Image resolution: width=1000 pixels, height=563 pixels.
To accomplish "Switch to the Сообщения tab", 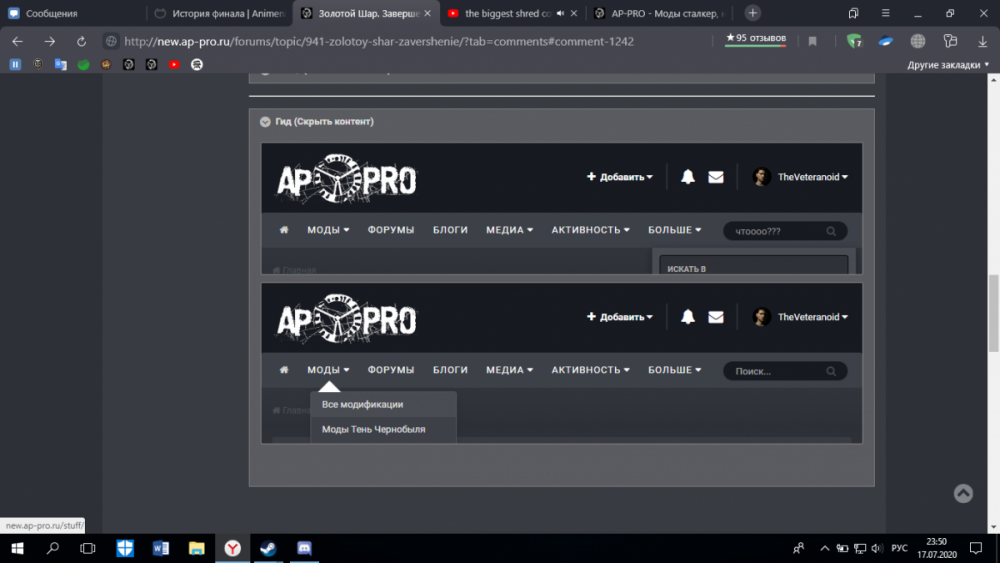I will tap(70, 14).
